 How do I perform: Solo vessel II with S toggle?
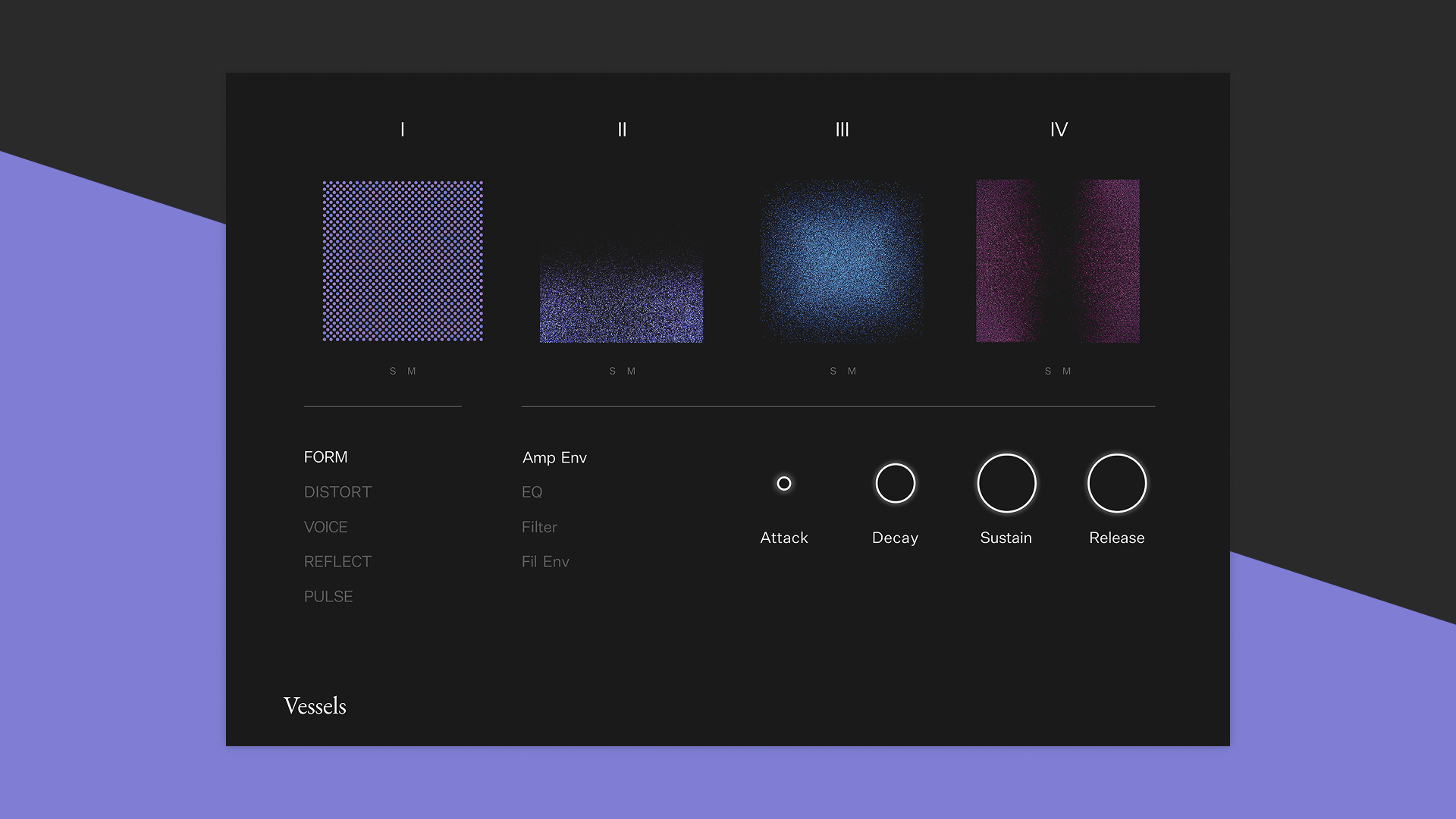click(x=613, y=371)
